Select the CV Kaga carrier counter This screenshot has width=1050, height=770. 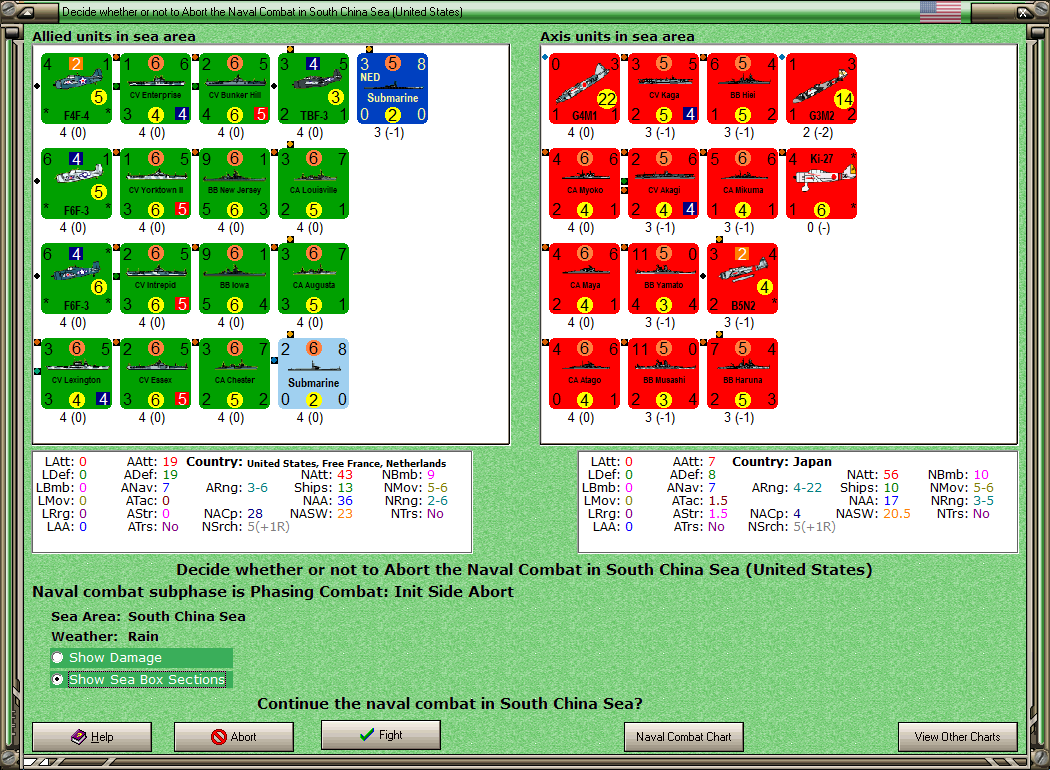tap(664, 88)
